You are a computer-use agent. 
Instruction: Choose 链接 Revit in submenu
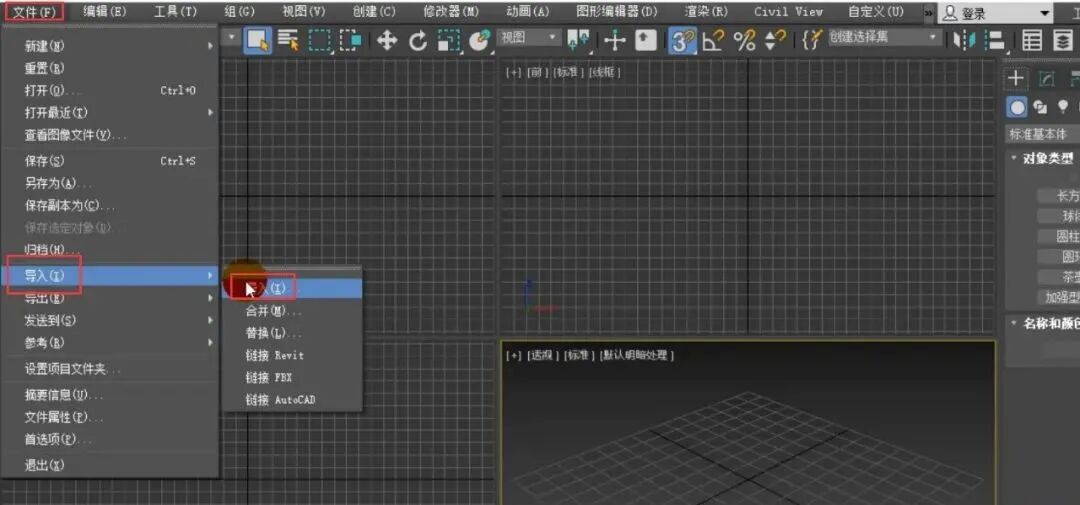pyautogui.click(x=293, y=355)
